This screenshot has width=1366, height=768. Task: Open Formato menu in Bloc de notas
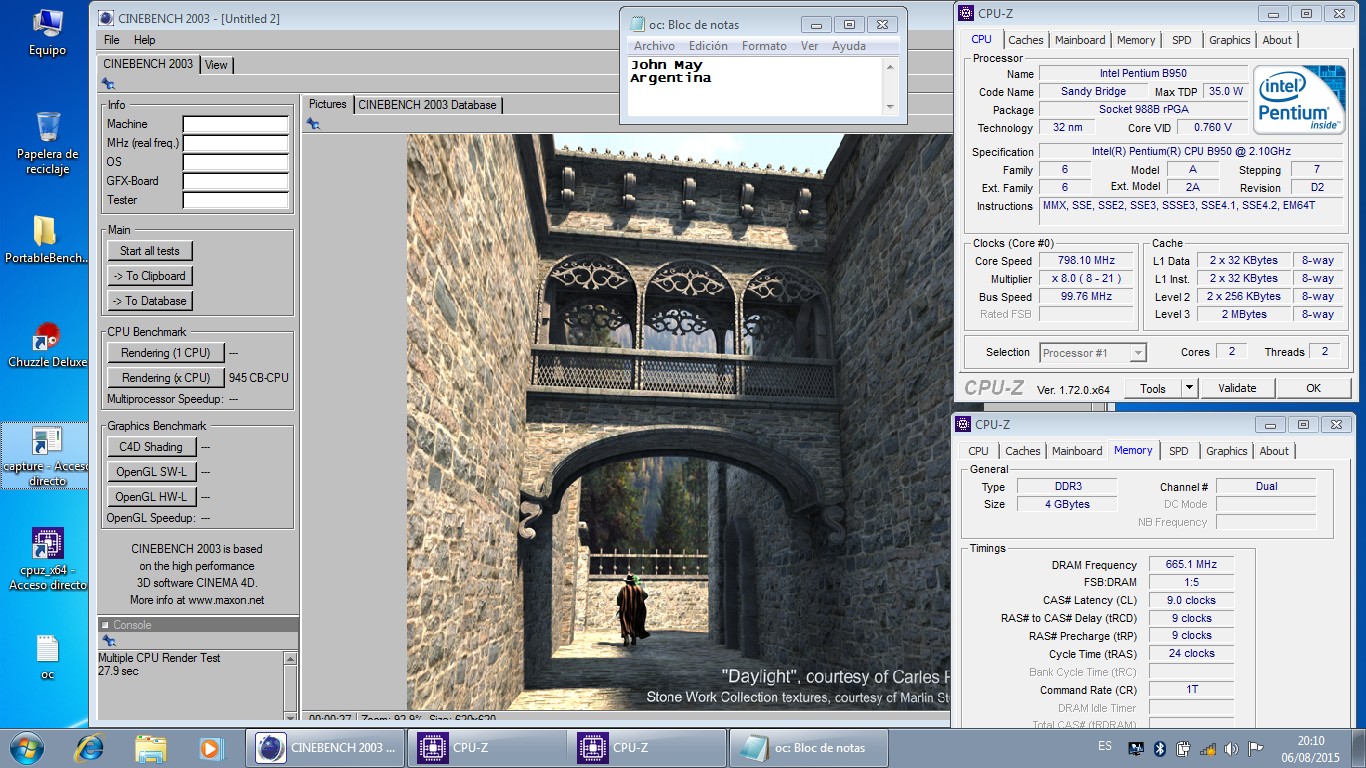764,46
